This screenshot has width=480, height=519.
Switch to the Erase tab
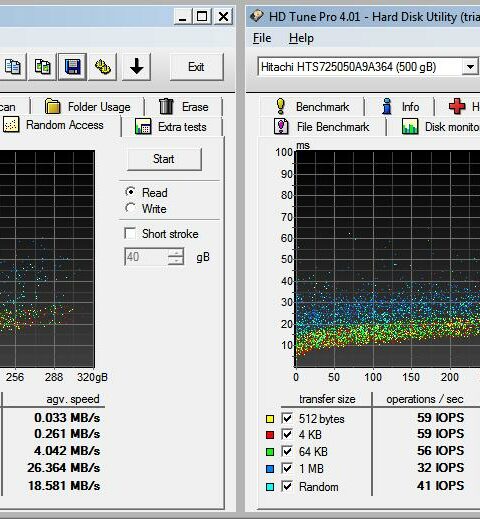(x=184, y=107)
